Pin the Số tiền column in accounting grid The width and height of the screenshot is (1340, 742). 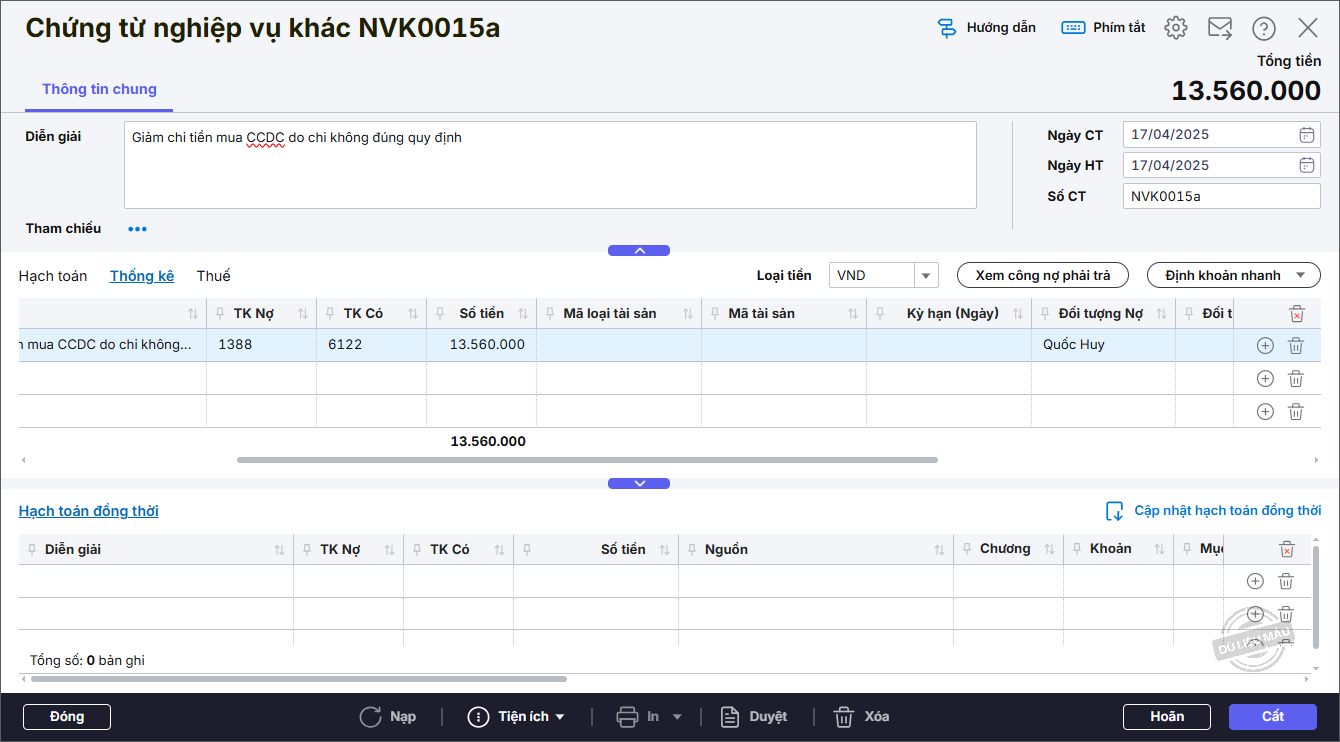pyautogui.click(x=440, y=314)
